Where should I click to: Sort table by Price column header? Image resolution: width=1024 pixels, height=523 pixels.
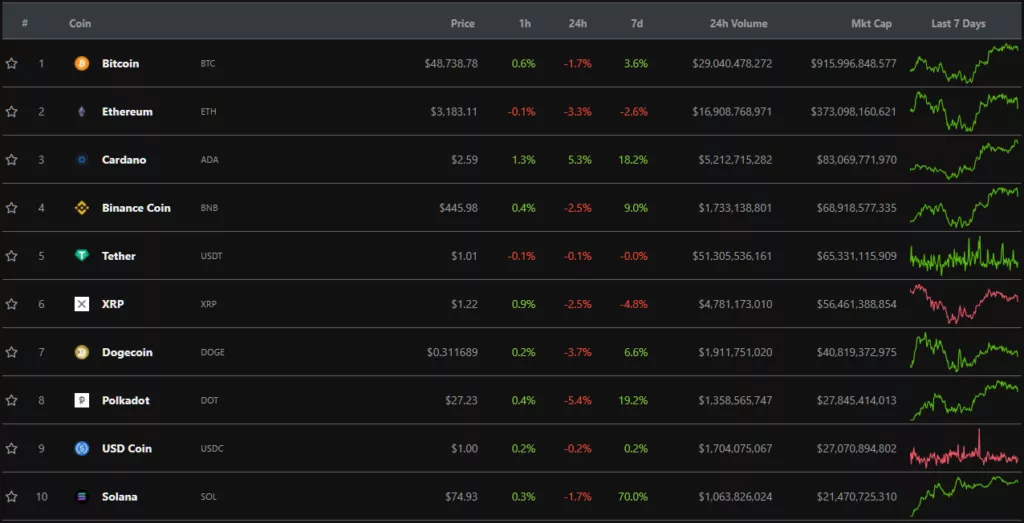[x=462, y=23]
